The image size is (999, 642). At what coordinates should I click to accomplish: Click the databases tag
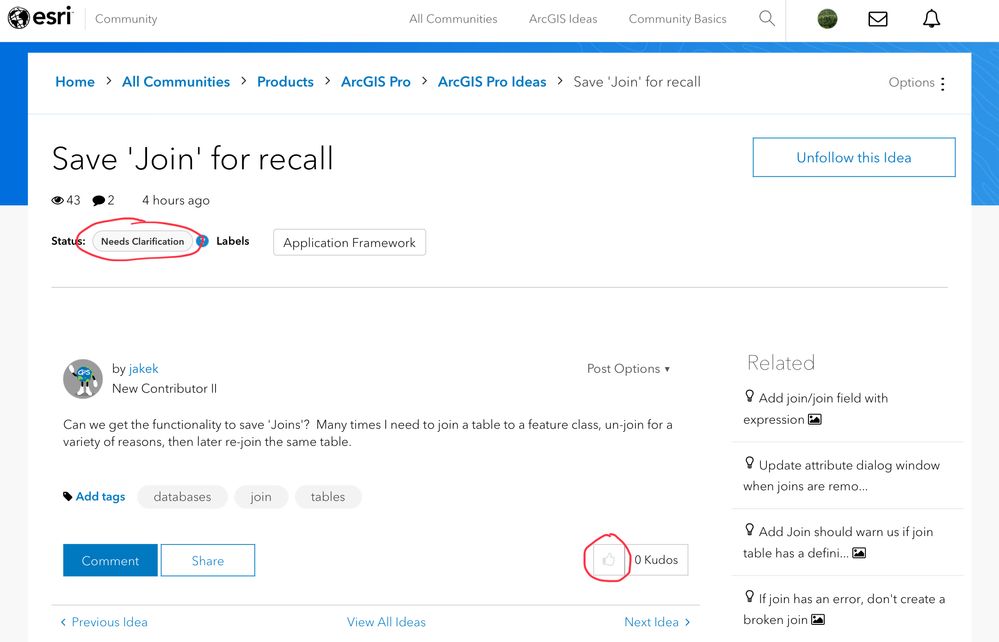pos(182,497)
